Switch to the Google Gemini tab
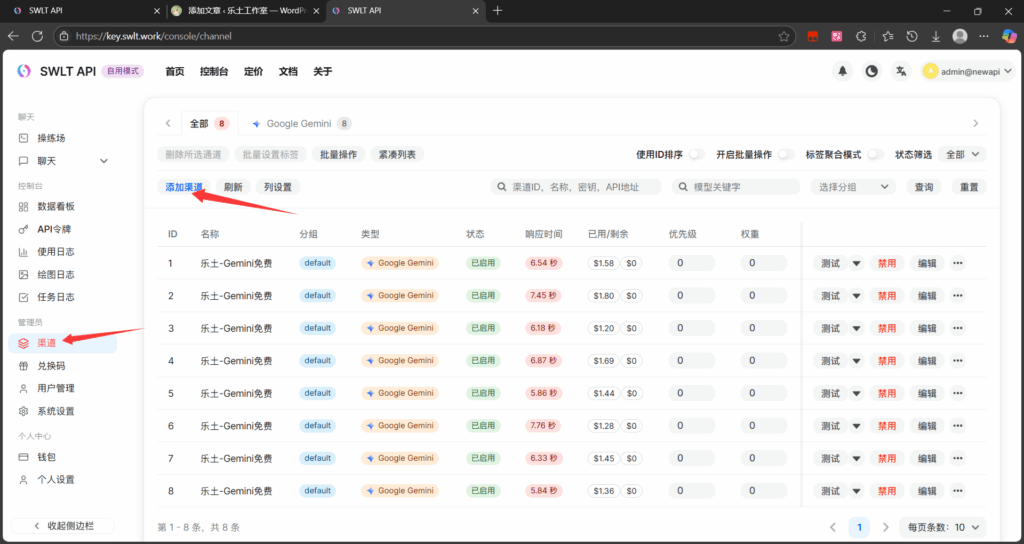 point(299,124)
